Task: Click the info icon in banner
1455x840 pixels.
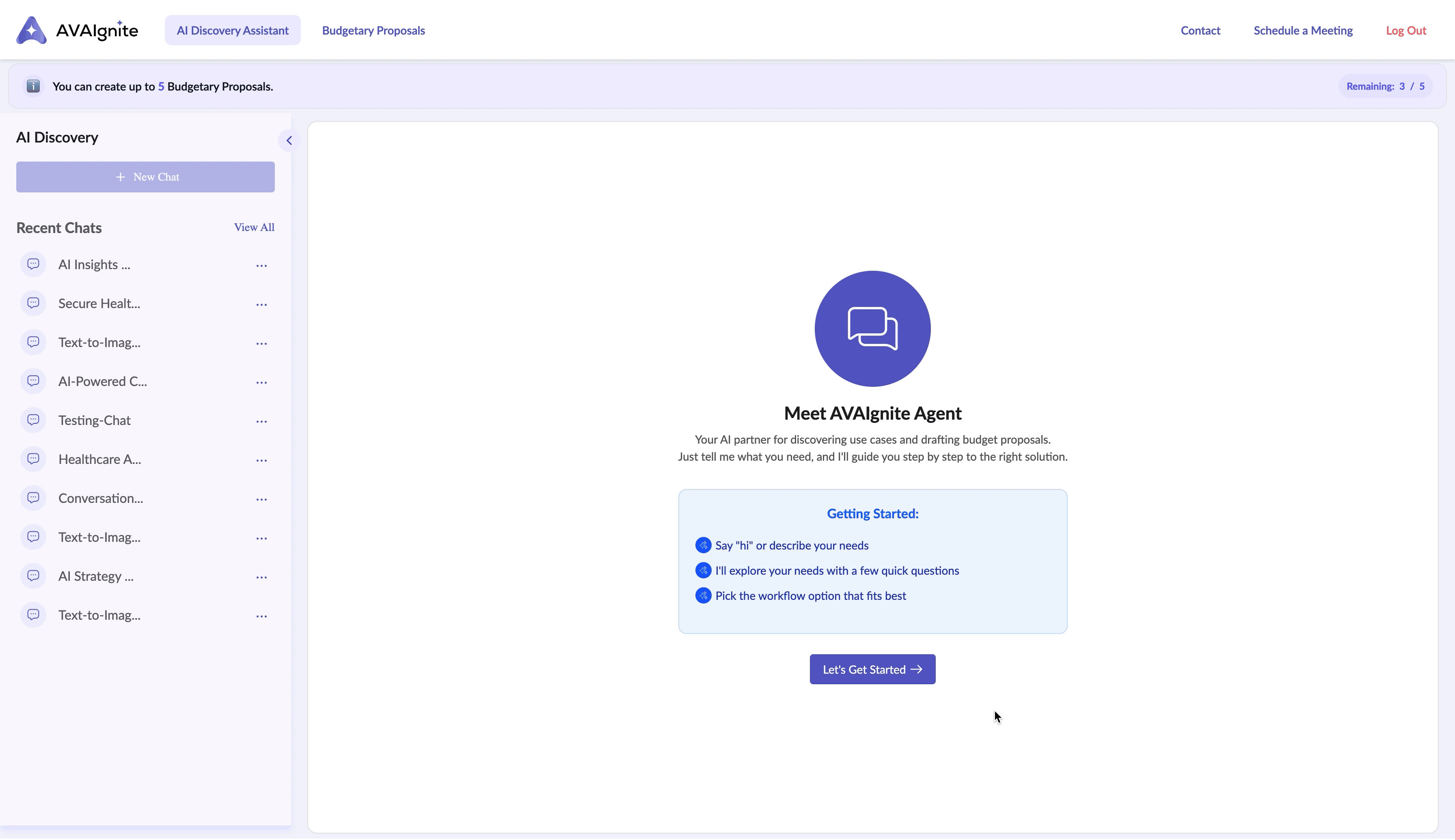Action: point(33,86)
